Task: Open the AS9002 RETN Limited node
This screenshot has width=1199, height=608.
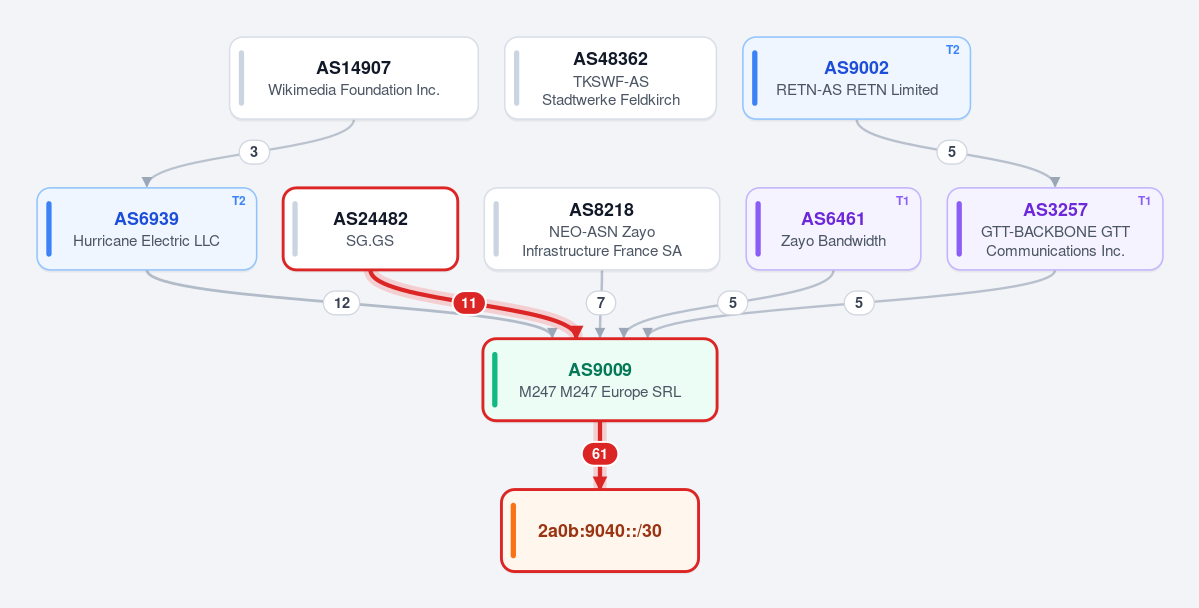Action: (x=856, y=78)
